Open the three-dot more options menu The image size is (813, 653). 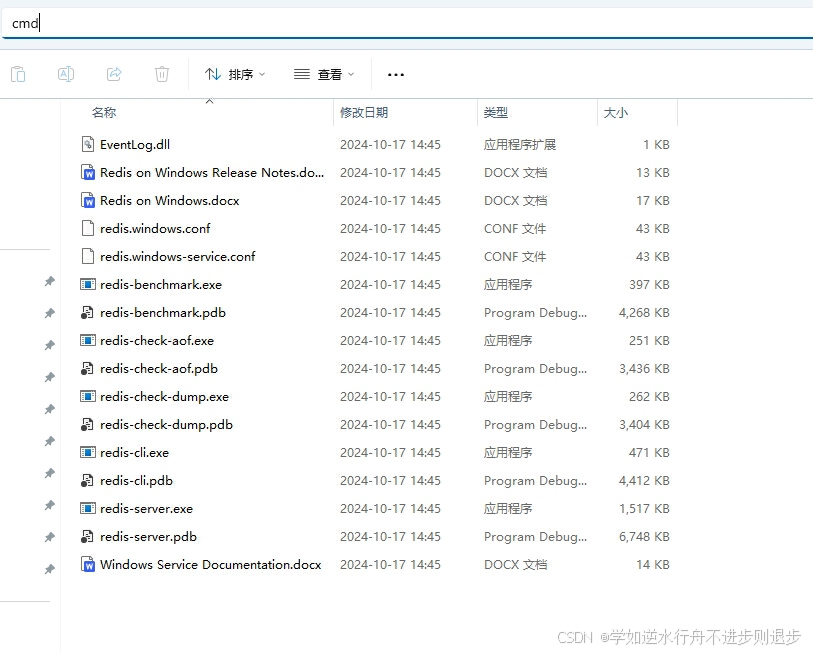tap(396, 75)
